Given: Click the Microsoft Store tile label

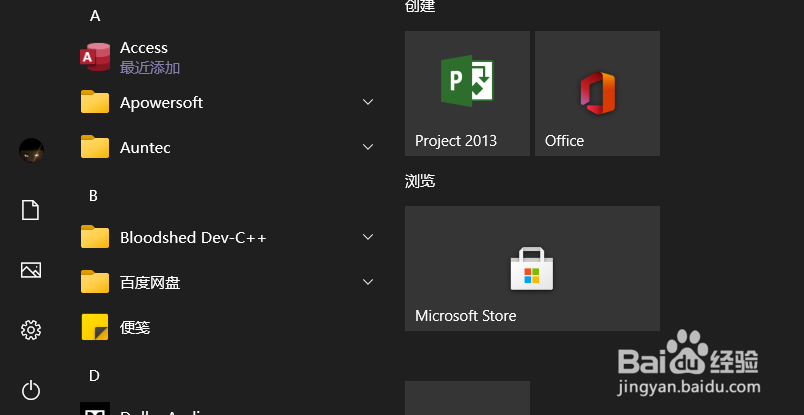Looking at the screenshot, I should [x=466, y=315].
